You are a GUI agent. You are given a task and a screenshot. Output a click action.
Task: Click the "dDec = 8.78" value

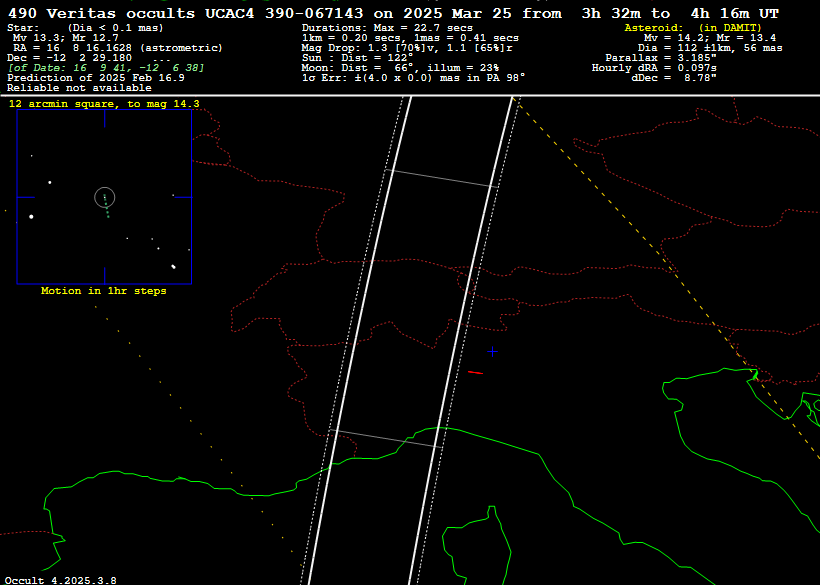click(x=674, y=78)
